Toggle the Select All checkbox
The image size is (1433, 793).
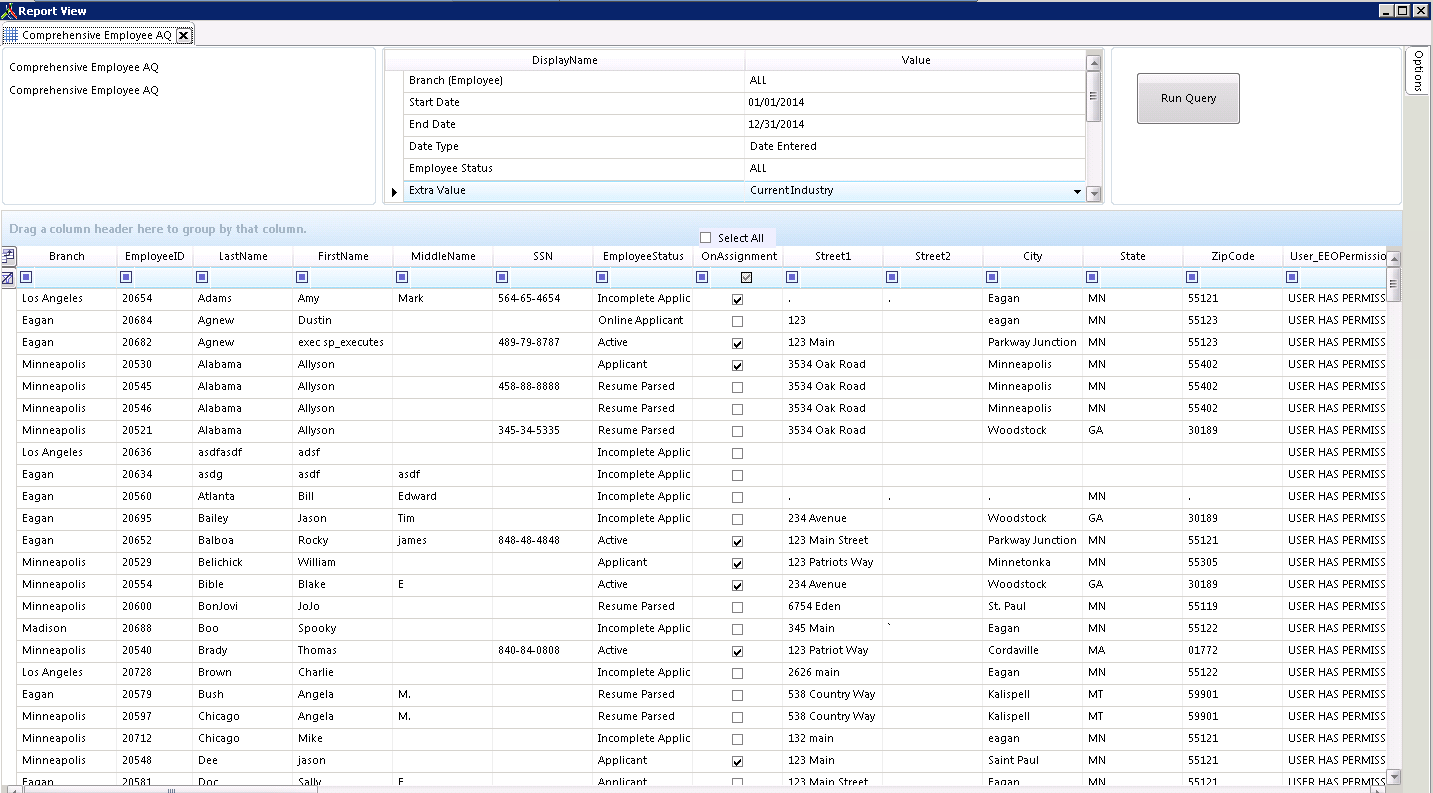[x=706, y=238]
